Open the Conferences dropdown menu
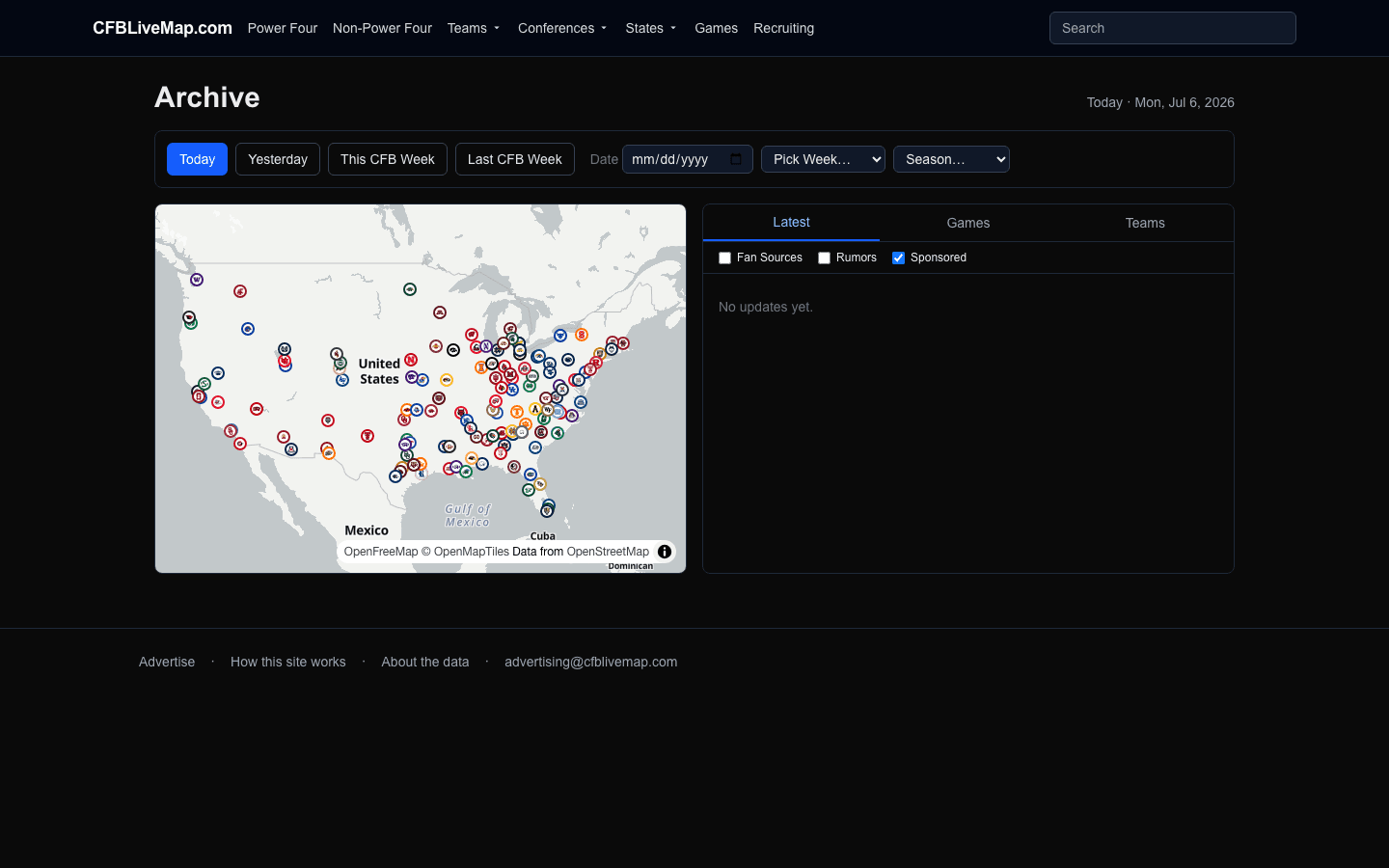The width and height of the screenshot is (1389, 868). click(562, 28)
